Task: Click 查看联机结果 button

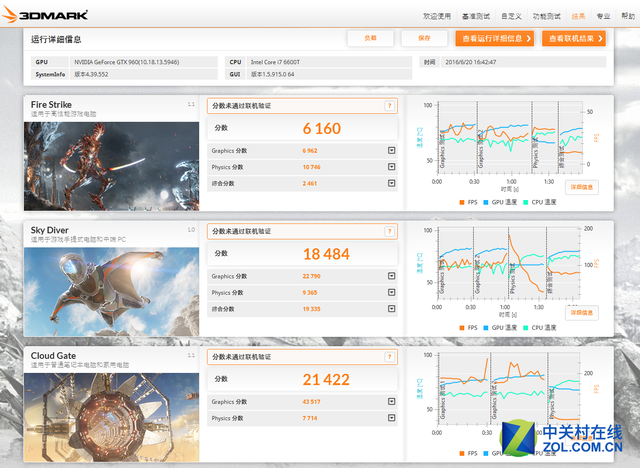Action: point(574,38)
